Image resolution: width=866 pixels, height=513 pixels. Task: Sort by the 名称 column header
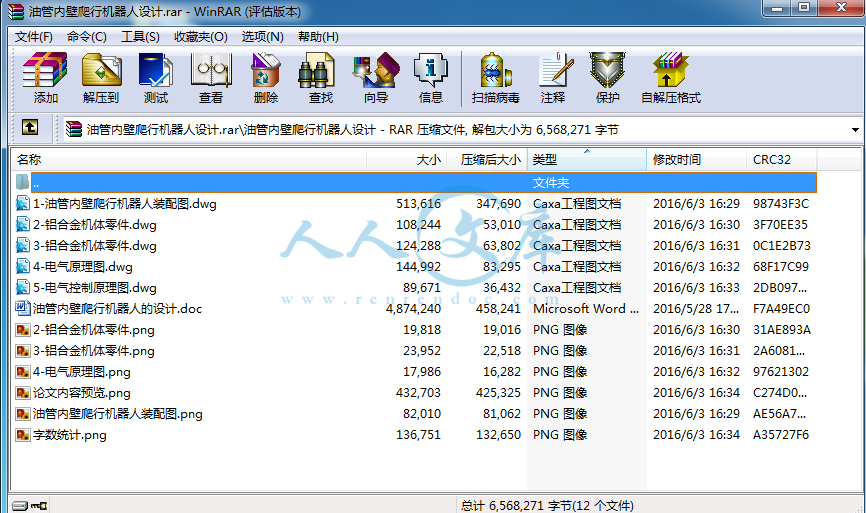point(188,160)
